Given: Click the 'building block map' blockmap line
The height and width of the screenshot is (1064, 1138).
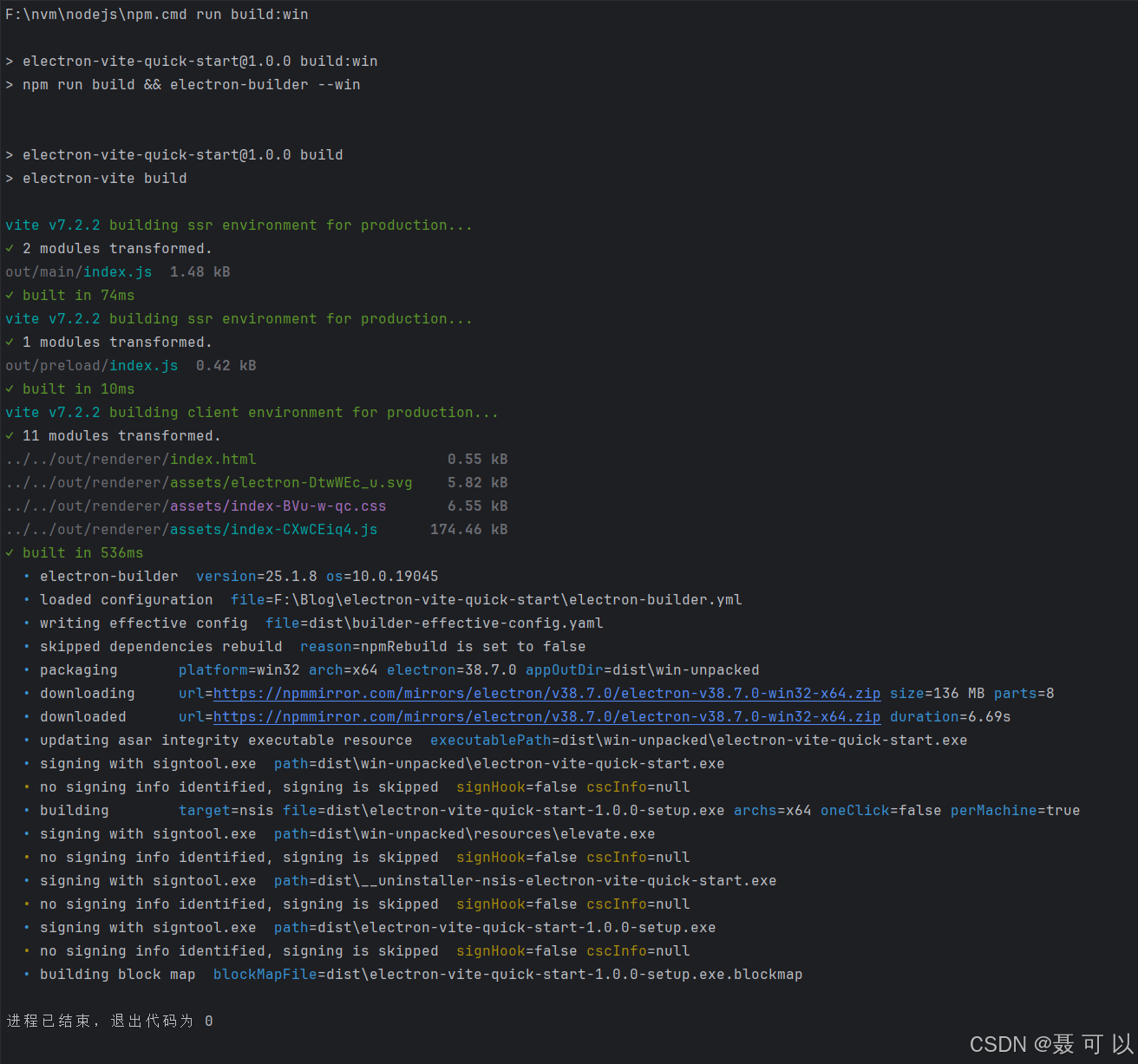Looking at the screenshot, I should click(413, 975).
